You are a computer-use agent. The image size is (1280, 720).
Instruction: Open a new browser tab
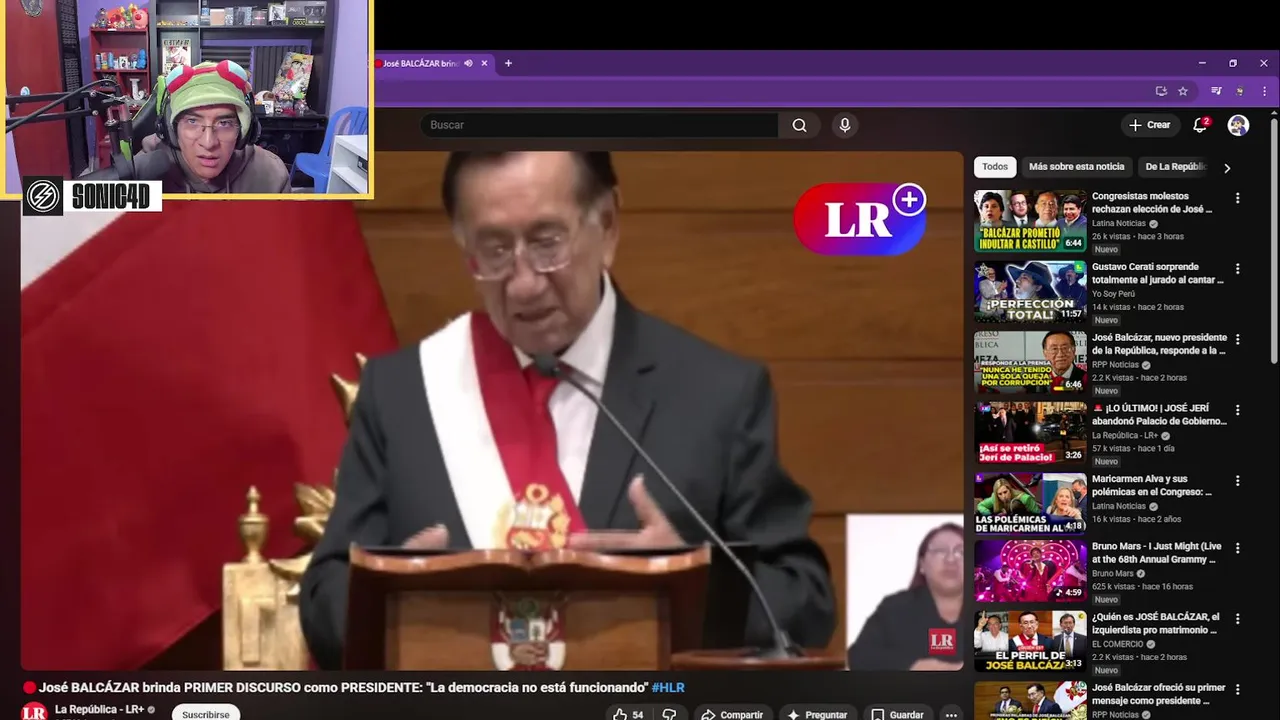[508, 63]
